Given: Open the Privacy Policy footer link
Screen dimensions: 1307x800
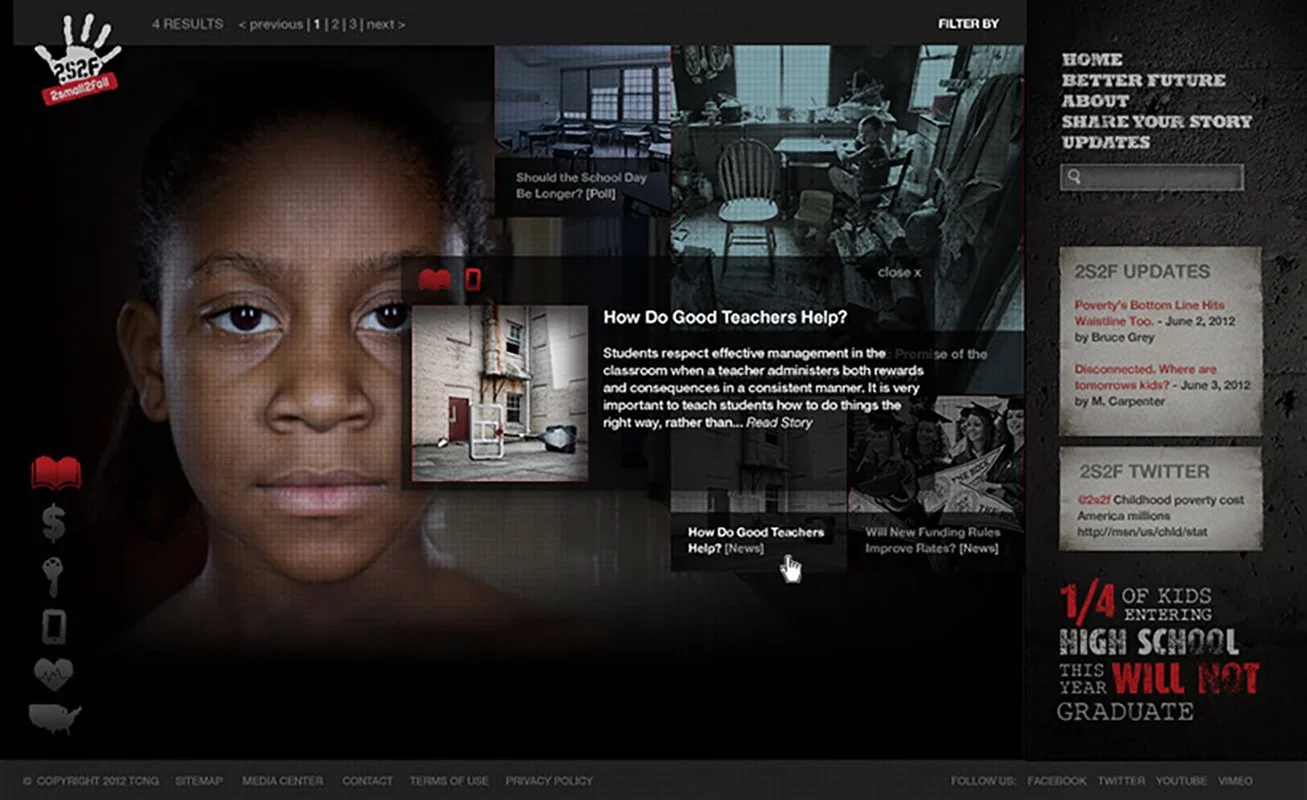Looking at the screenshot, I should [x=549, y=781].
